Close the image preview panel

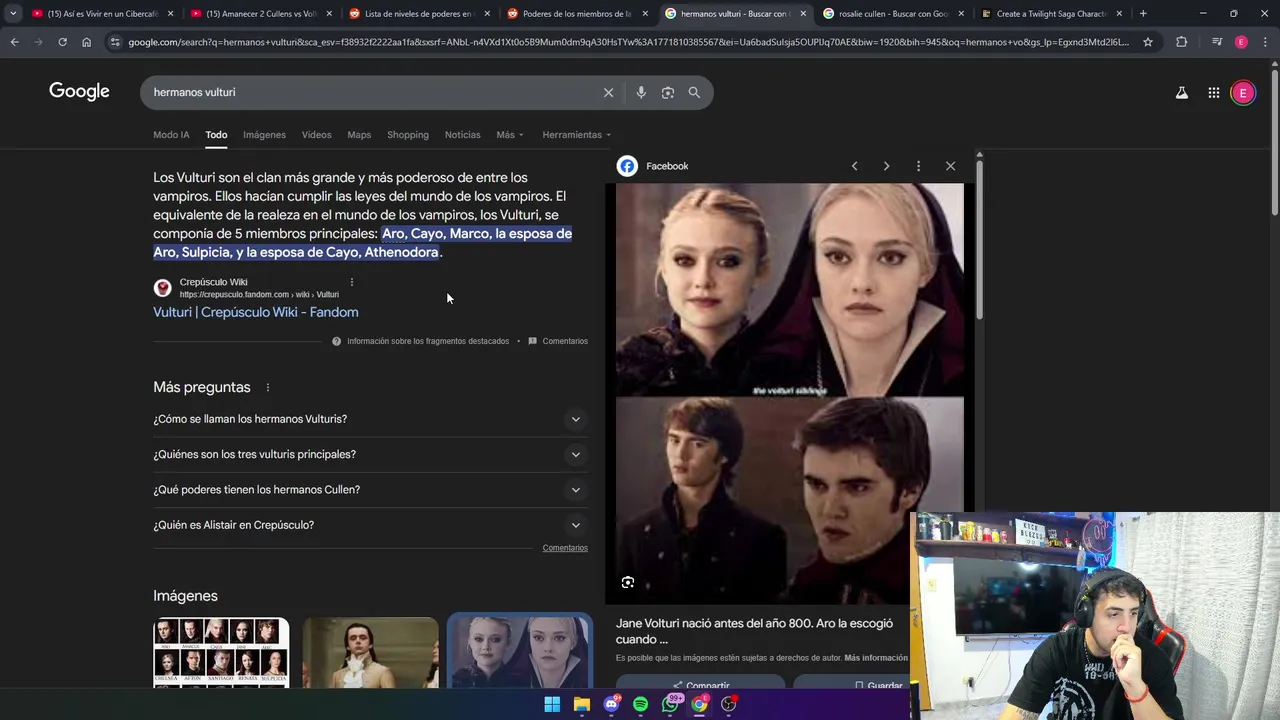coord(950,166)
